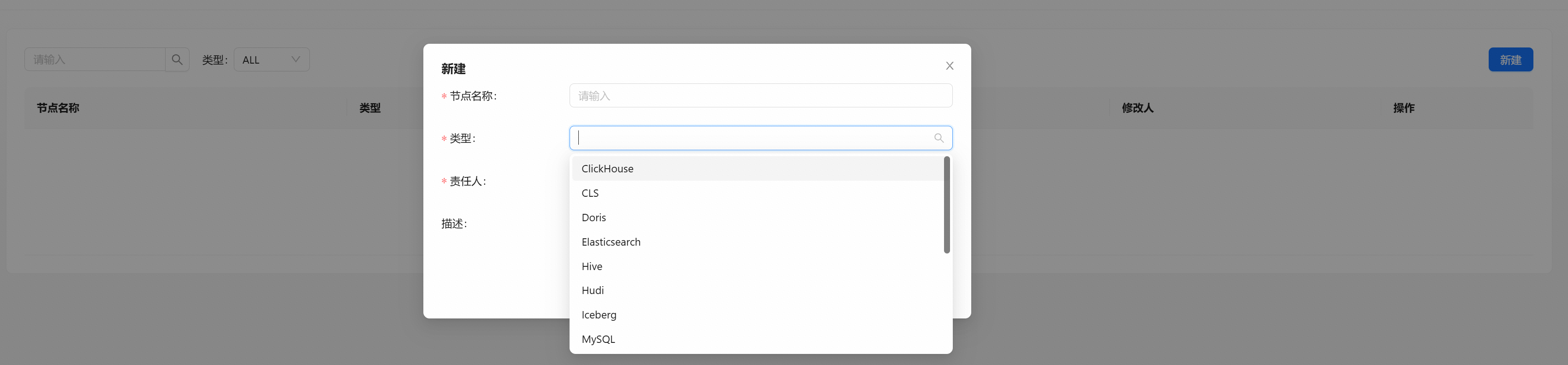Pick Iceberg from the type list
This screenshot has height=365, width=1568.
click(598, 314)
